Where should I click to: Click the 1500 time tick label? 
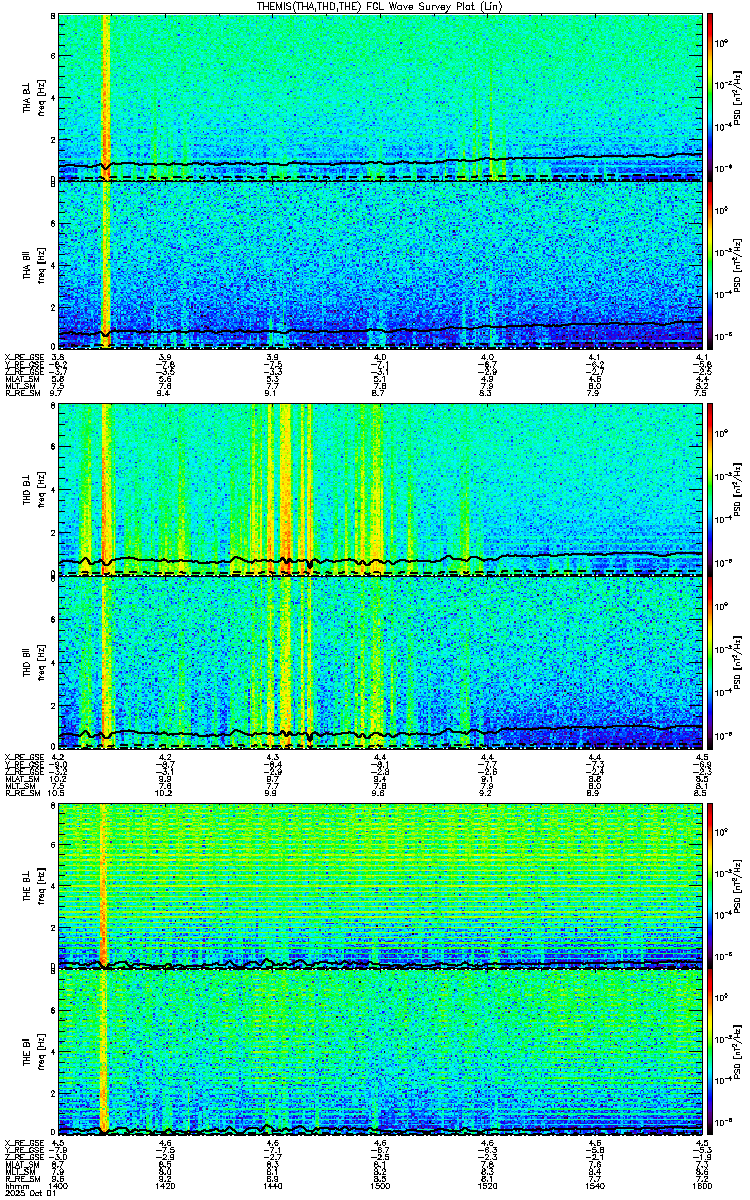381,1186
